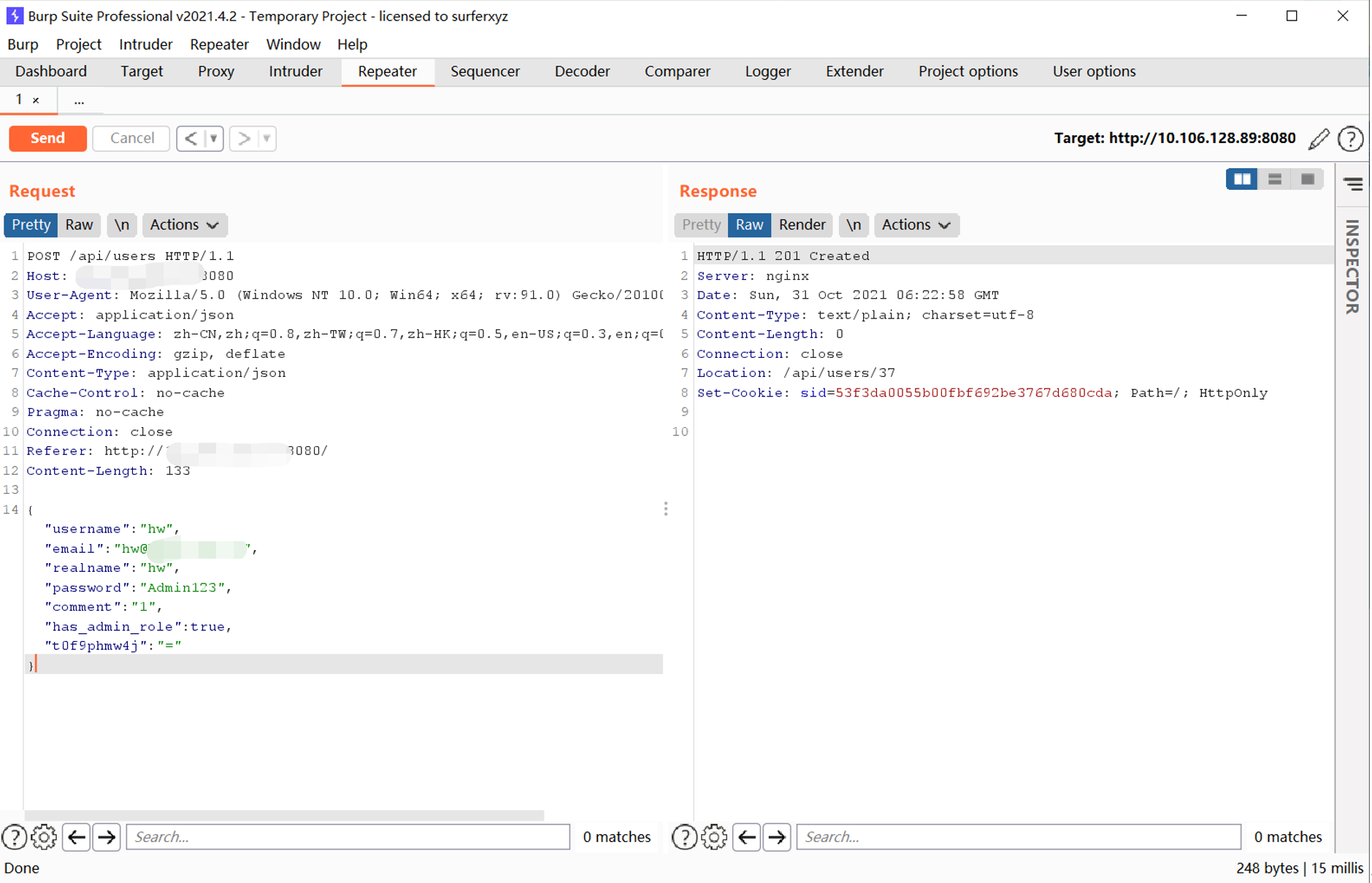Add a new Repeater tab with ellipsis

(79, 101)
